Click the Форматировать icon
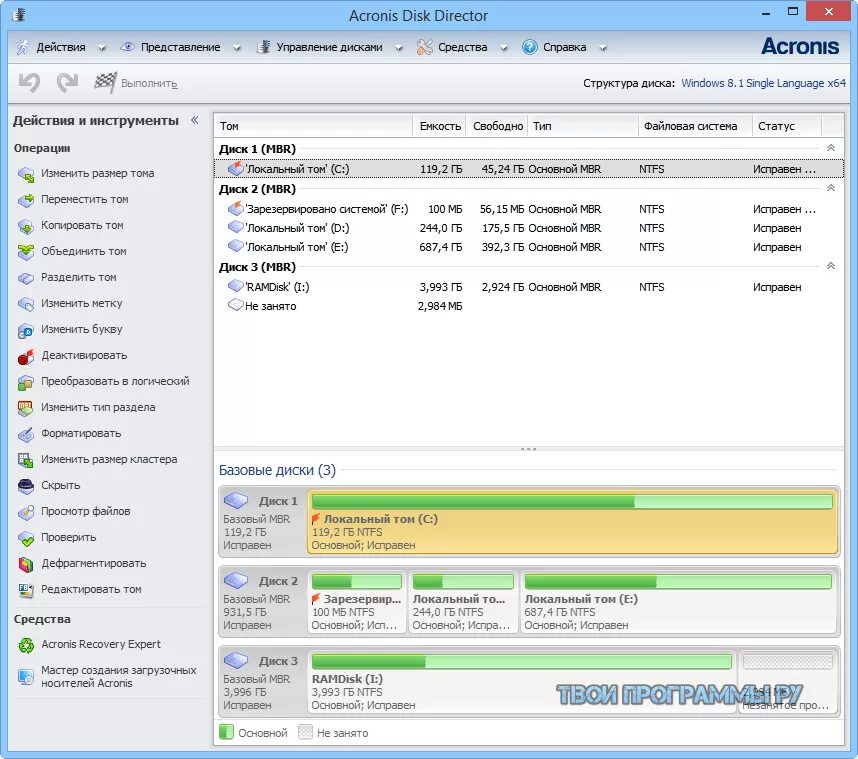Viewport: 858px width, 759px height. point(26,434)
